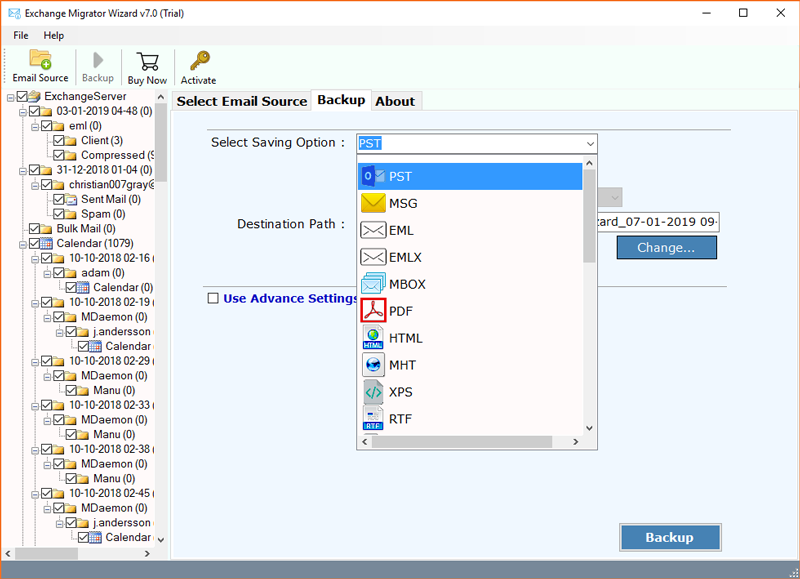This screenshot has height=579, width=800.
Task: Switch to the About tab
Action: (x=395, y=101)
